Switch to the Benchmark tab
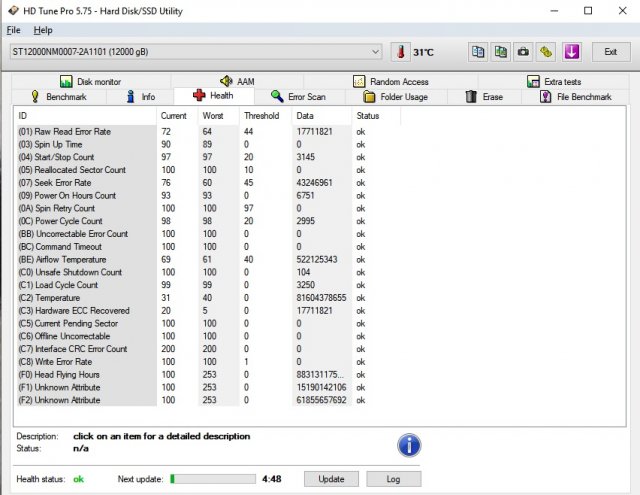The height and width of the screenshot is (495, 640). pos(59,97)
